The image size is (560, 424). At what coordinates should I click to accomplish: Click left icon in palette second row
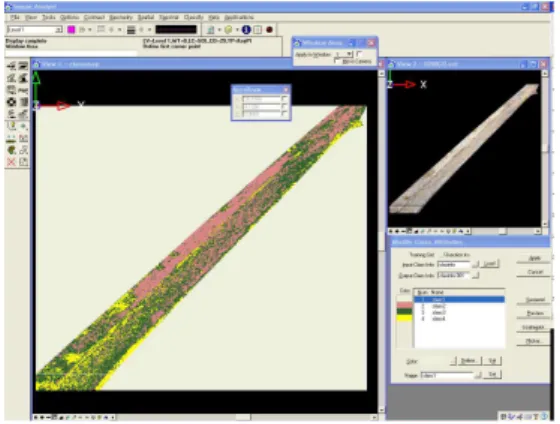coord(11,78)
